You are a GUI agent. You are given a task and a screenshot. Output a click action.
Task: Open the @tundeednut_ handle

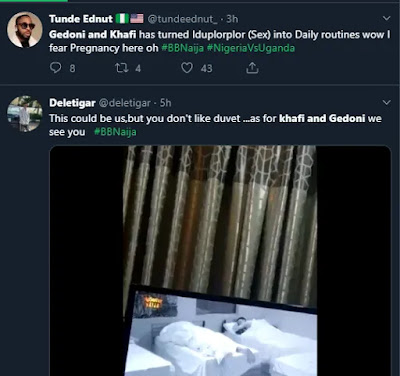pos(182,19)
